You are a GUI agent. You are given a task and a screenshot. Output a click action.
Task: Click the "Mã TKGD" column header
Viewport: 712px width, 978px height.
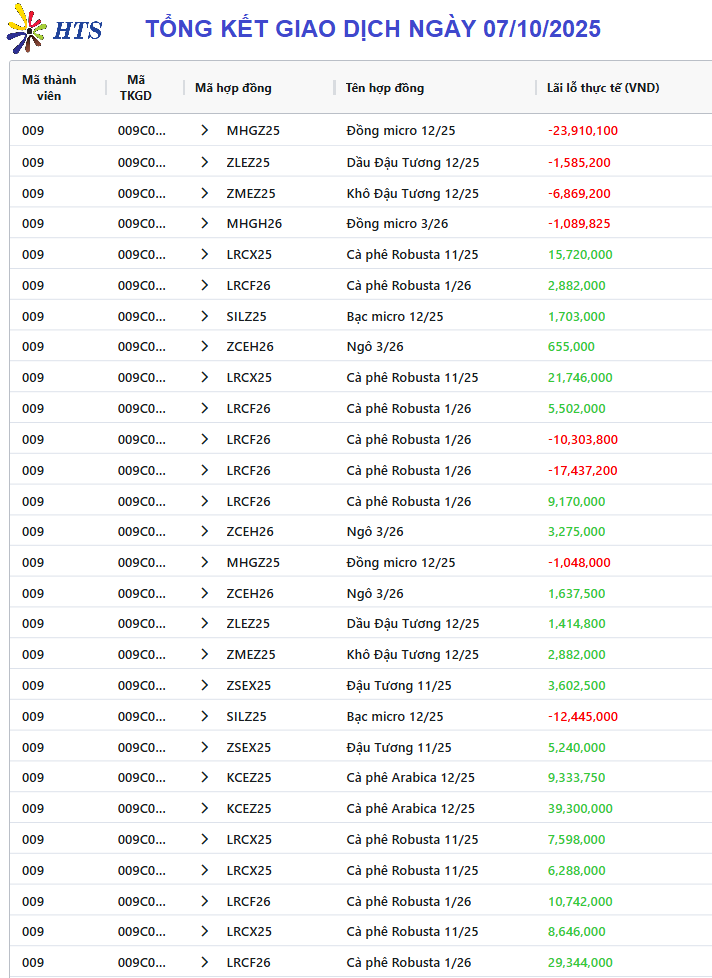click(x=136, y=88)
